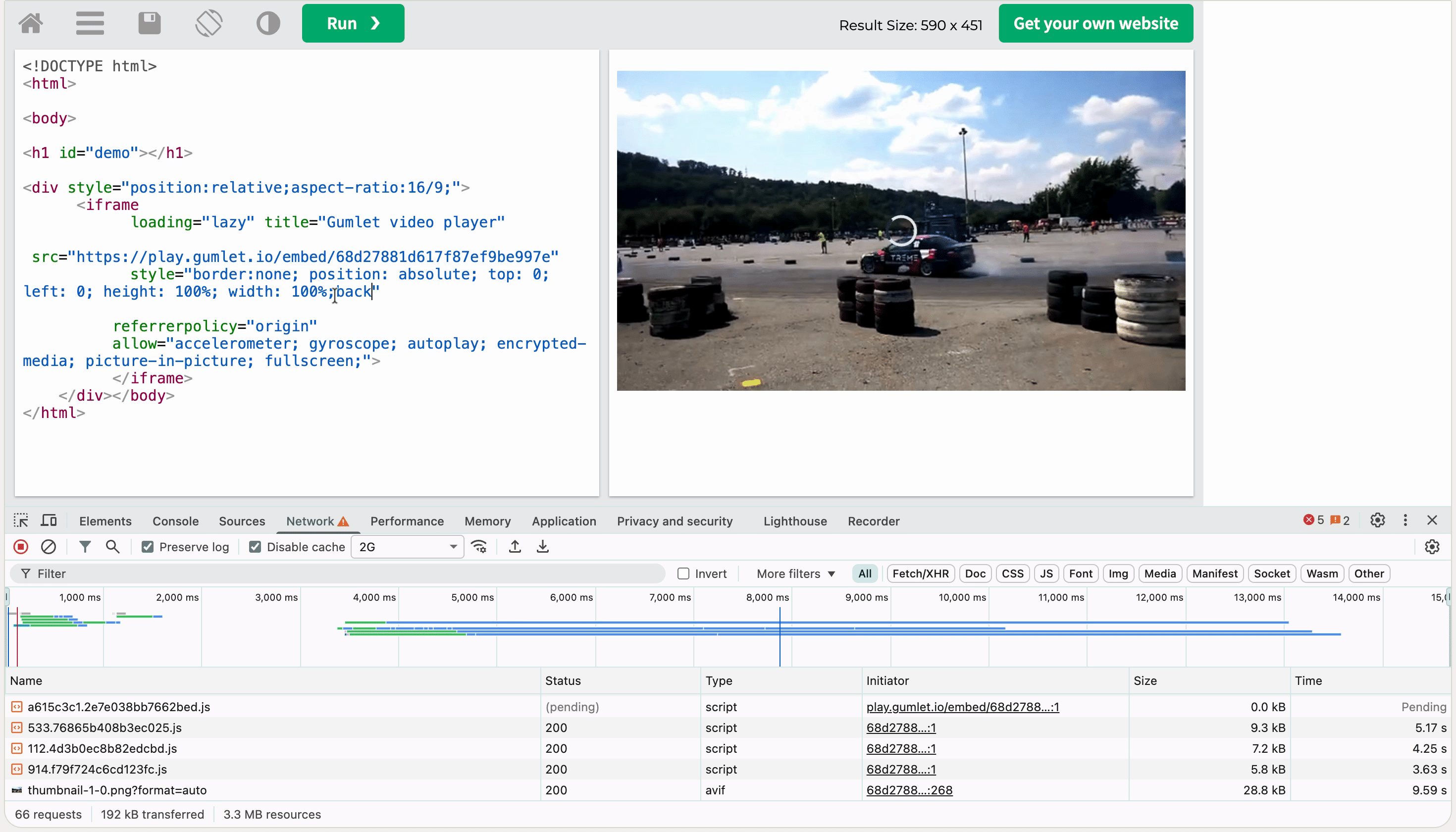Open network search magnifier
Image resolution: width=1456 pixels, height=832 pixels.
click(112, 547)
